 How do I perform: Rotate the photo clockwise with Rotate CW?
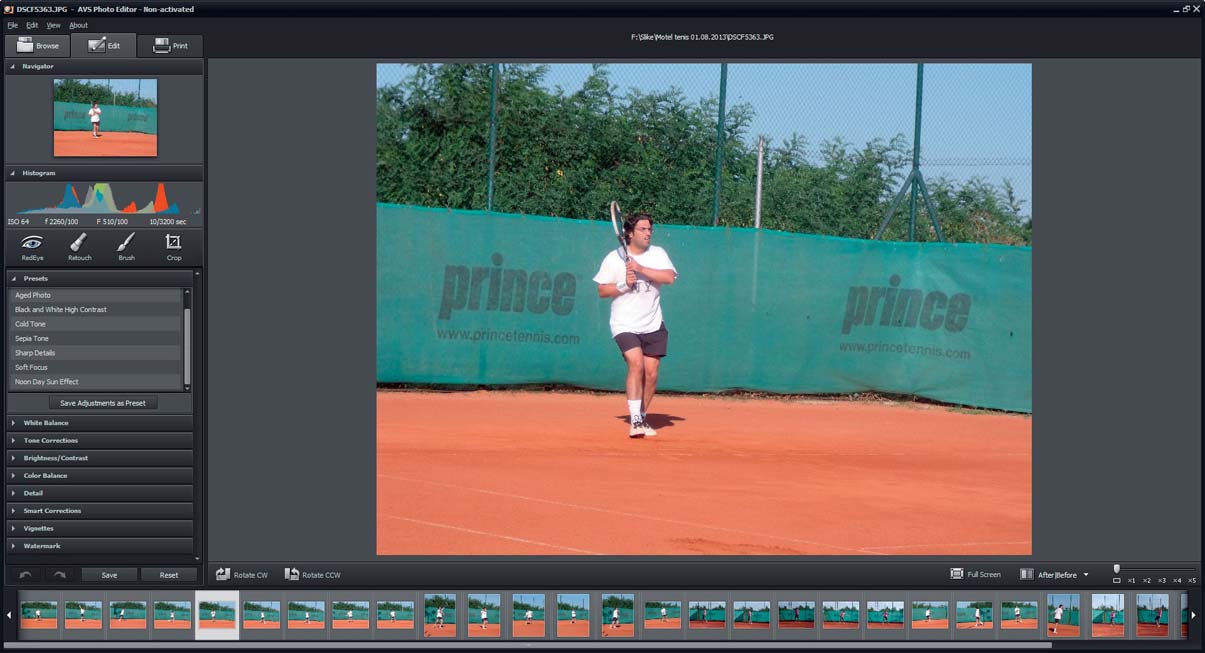(241, 575)
